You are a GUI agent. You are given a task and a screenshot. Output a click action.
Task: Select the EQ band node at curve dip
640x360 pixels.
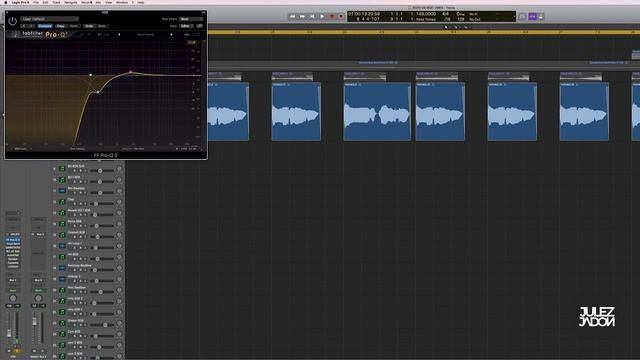(98, 92)
